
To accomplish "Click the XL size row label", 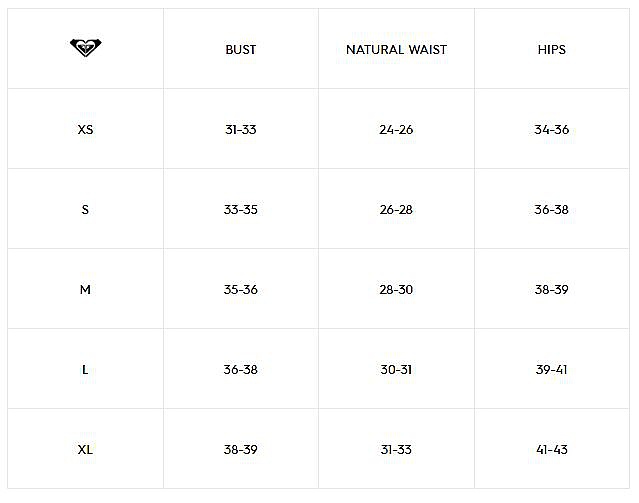I will [x=85, y=450].
